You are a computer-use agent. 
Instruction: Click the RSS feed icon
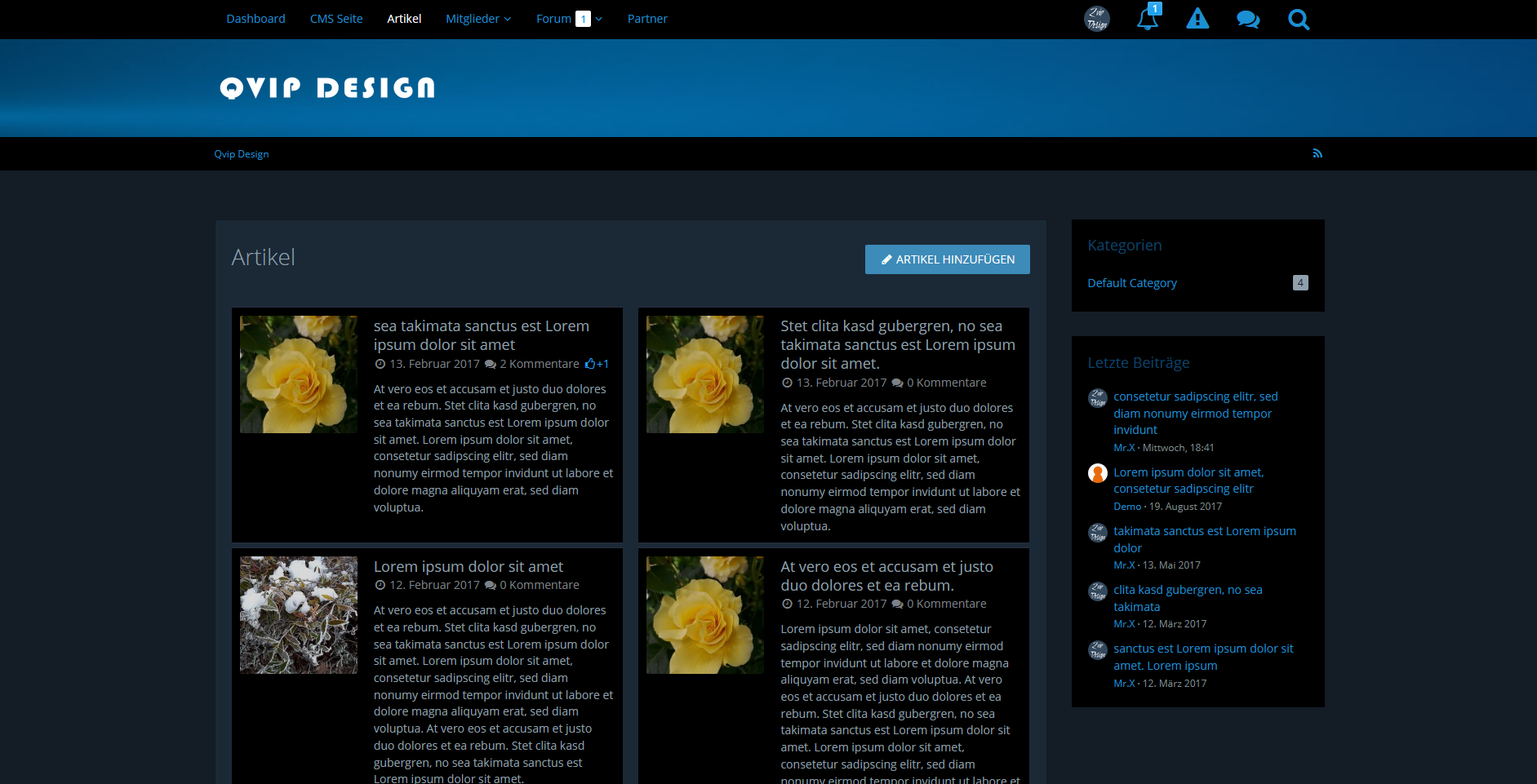pyautogui.click(x=1317, y=153)
